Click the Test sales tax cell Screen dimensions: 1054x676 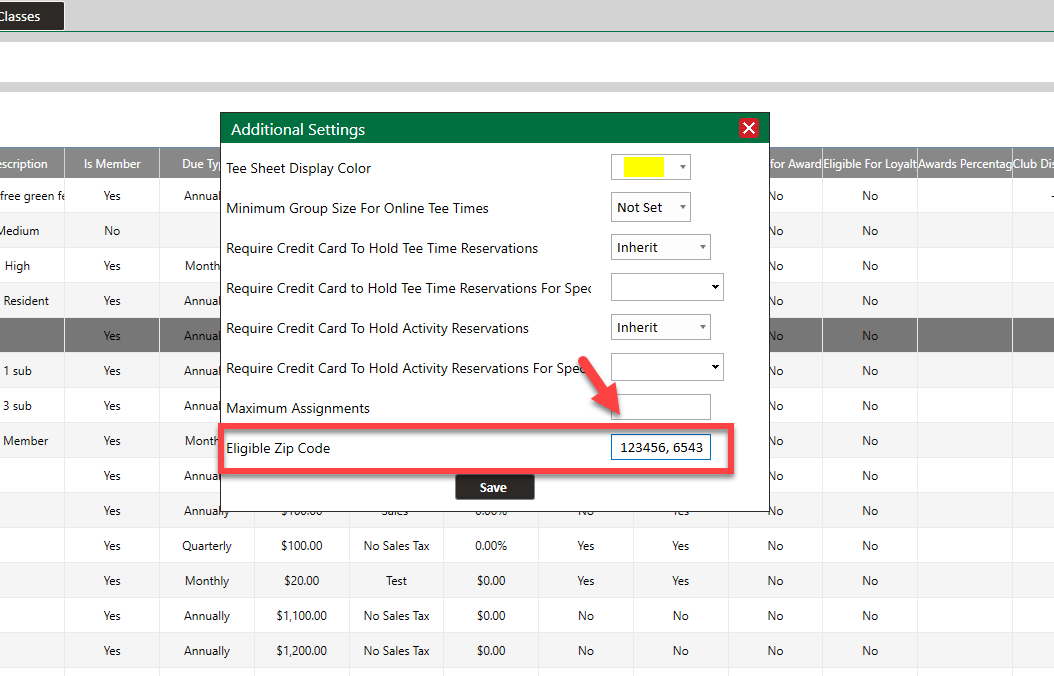click(397, 581)
